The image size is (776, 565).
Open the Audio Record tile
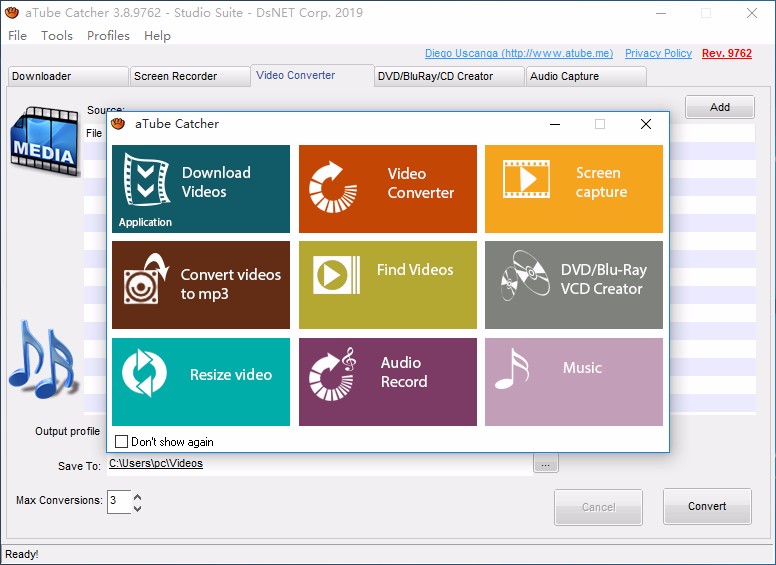click(x=388, y=382)
